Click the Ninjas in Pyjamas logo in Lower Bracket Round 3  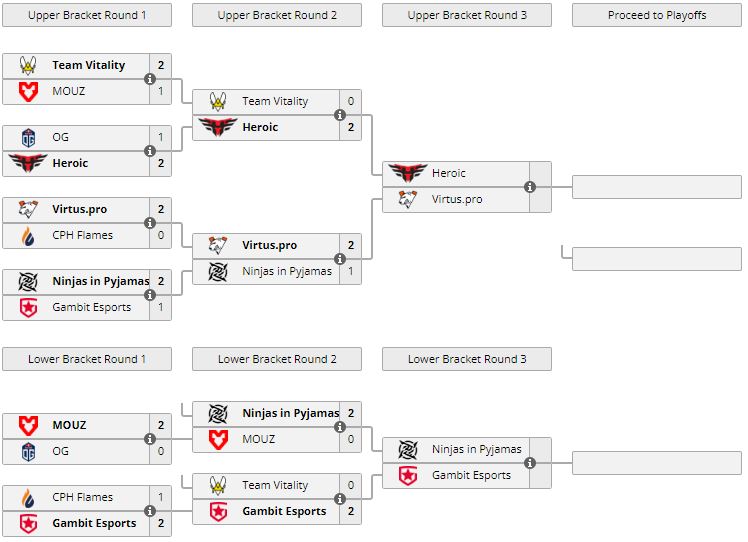pyautogui.click(x=407, y=450)
